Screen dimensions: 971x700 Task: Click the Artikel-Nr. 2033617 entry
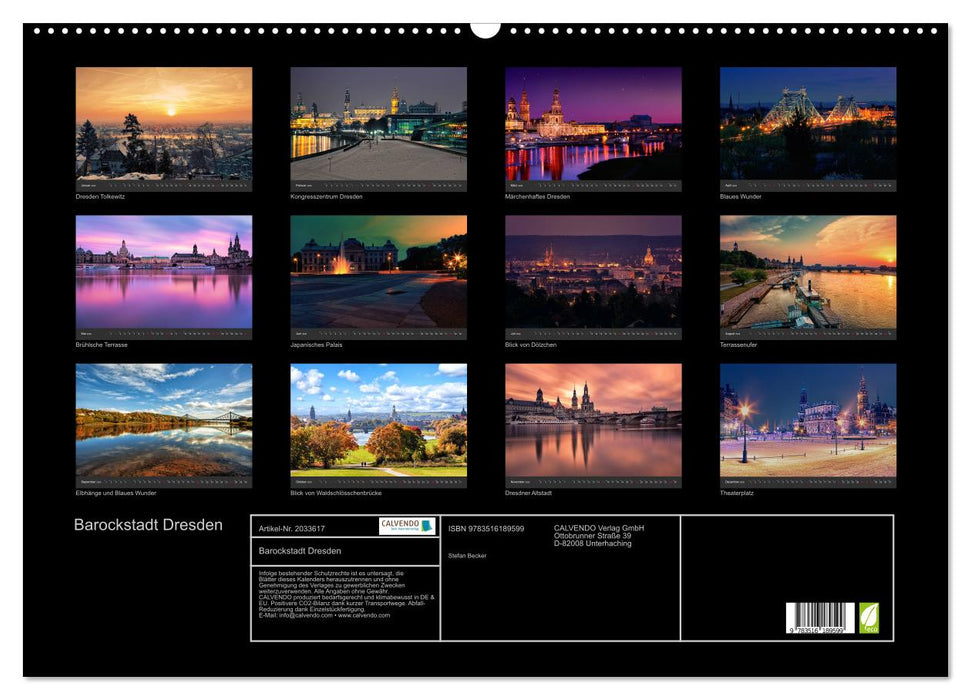290,530
